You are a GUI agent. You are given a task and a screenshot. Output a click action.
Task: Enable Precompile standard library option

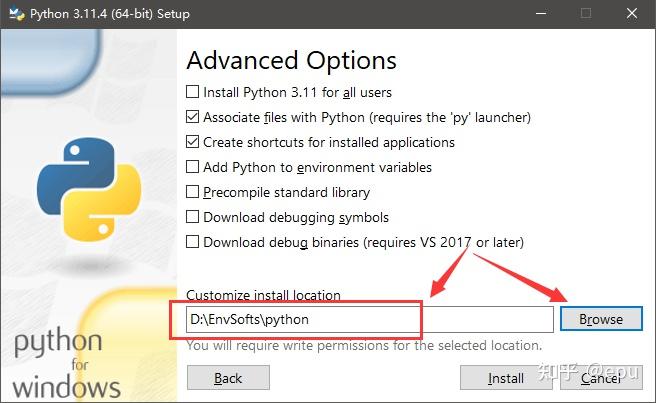pos(193,192)
